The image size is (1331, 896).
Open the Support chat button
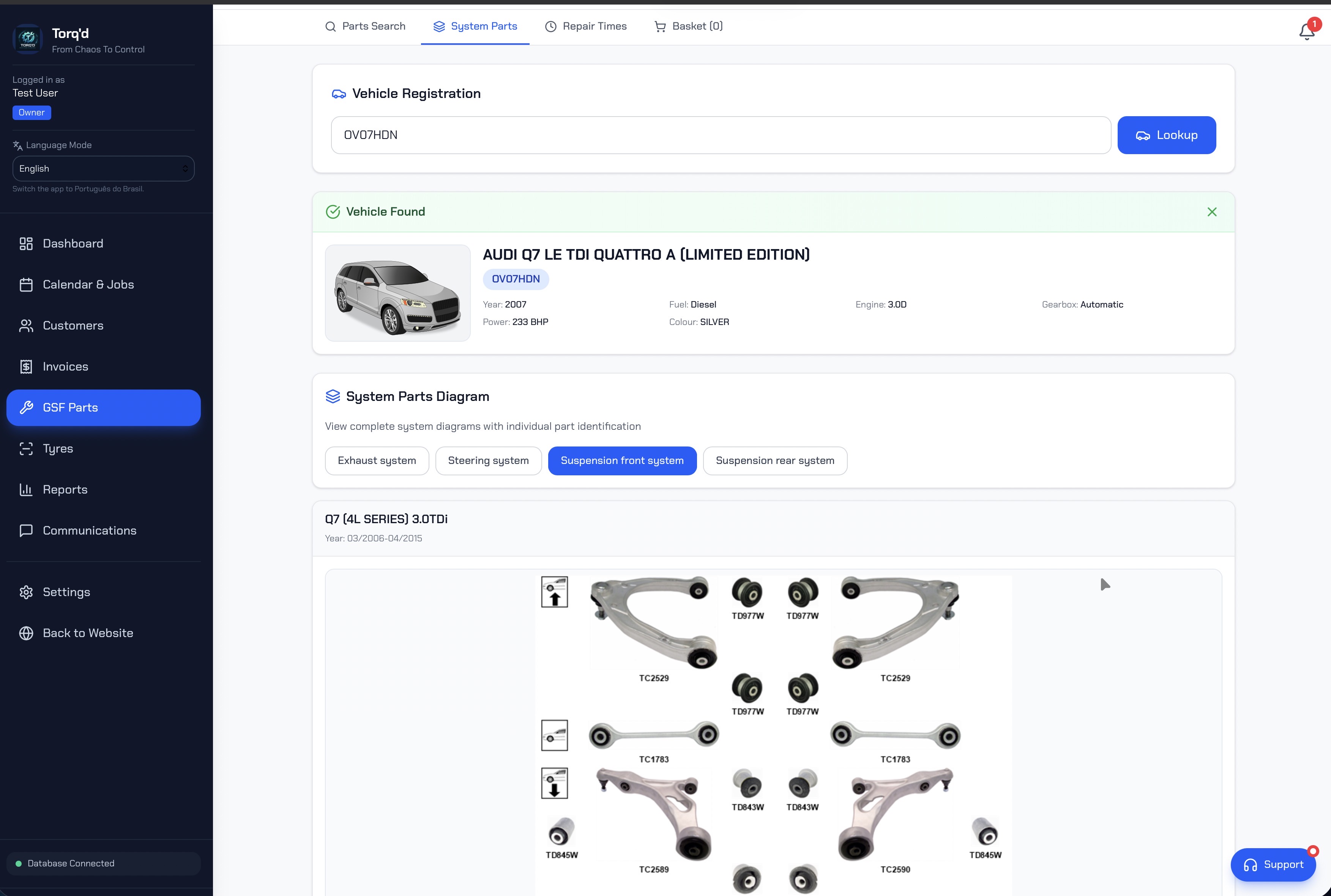click(1273, 865)
